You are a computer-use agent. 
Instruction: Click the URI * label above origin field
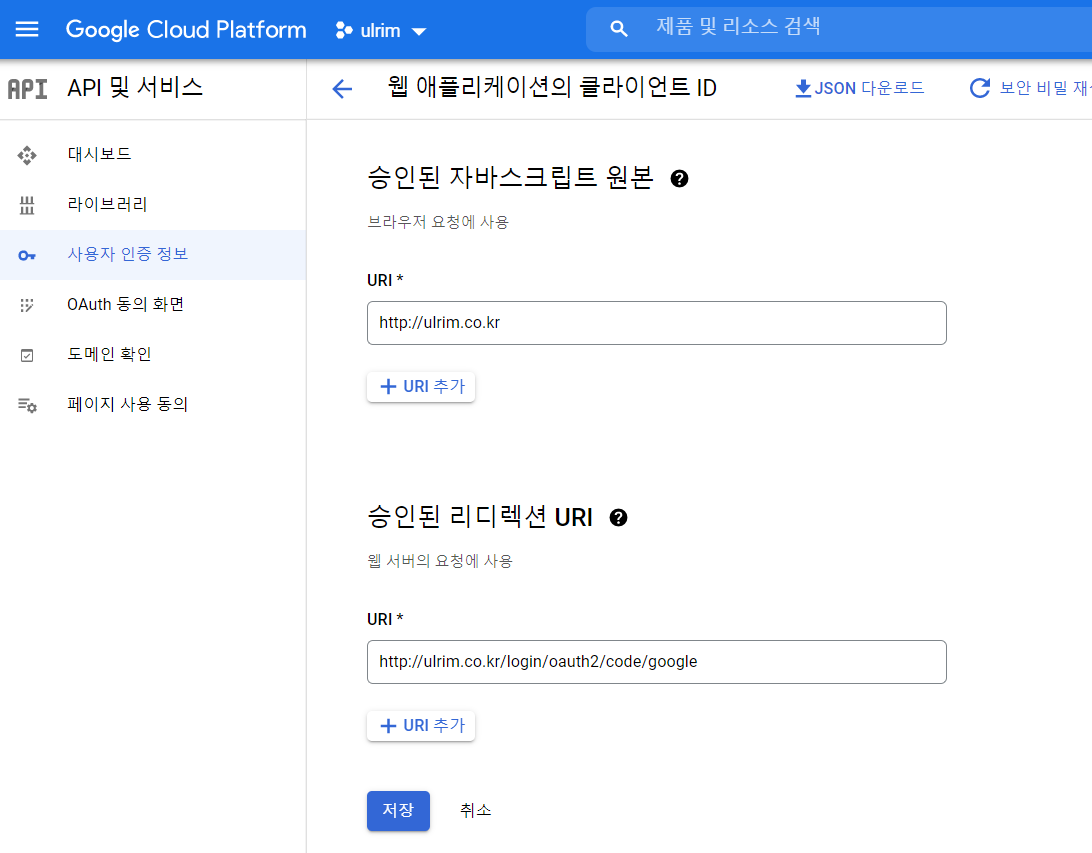click(385, 280)
